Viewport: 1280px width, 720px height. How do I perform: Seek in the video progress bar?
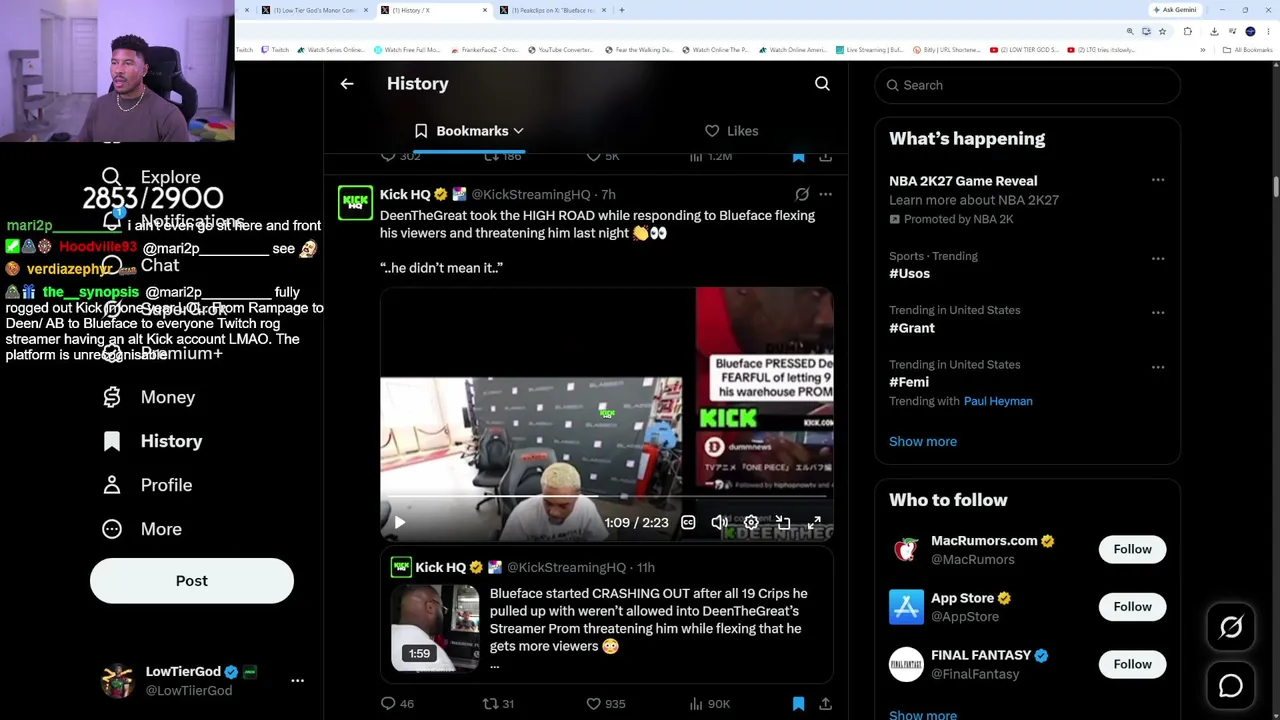[x=606, y=497]
